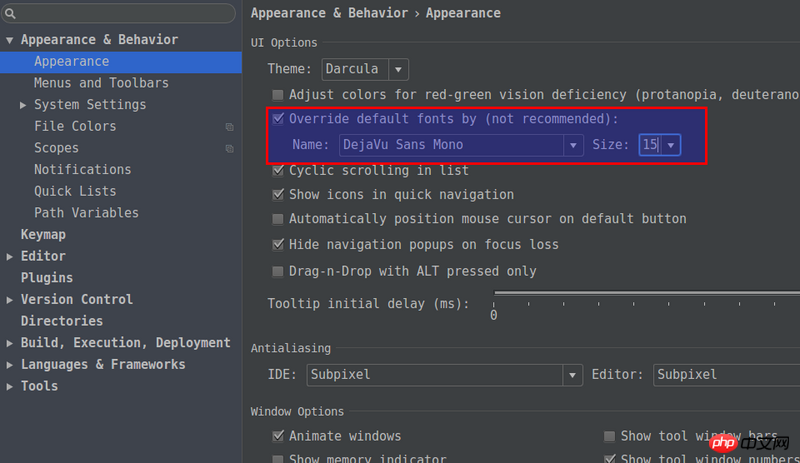
Task: Click the copy icon beside Scopes
Action: pyautogui.click(x=229, y=149)
